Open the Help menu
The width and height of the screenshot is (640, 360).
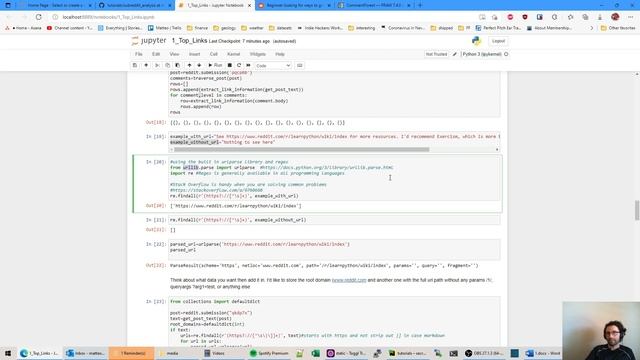(x=280, y=54)
